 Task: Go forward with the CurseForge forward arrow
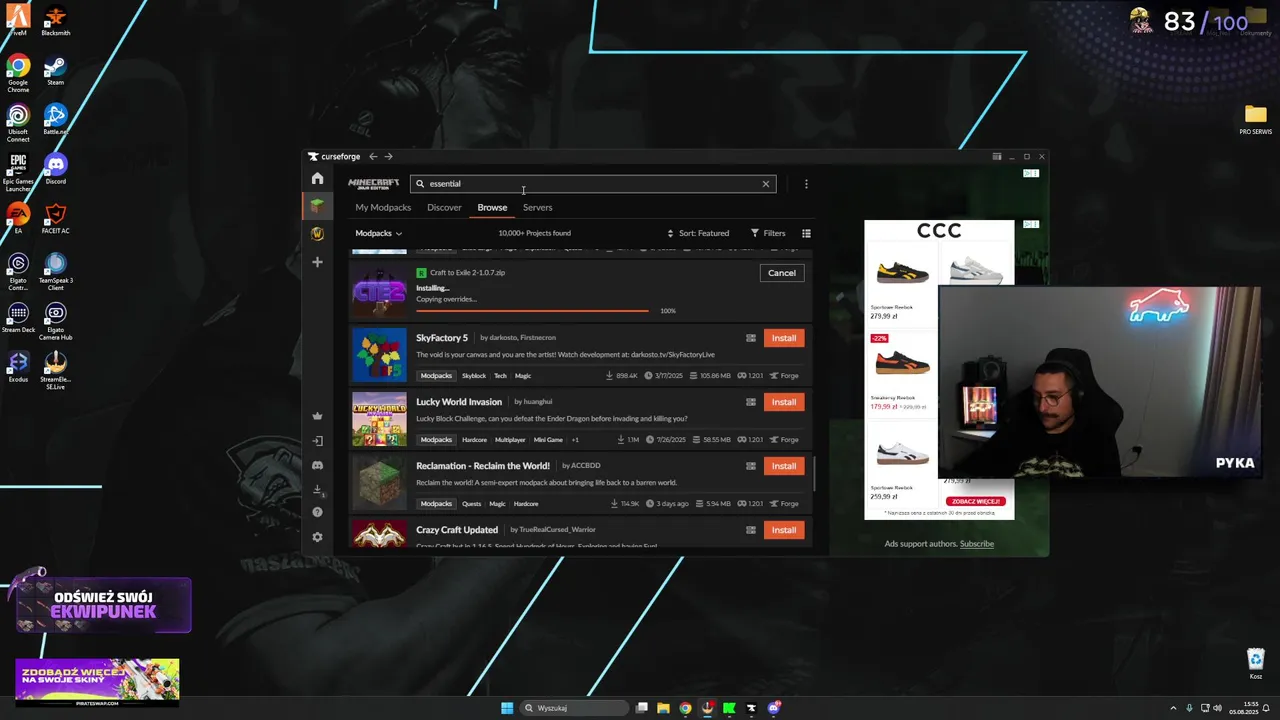[389, 156]
